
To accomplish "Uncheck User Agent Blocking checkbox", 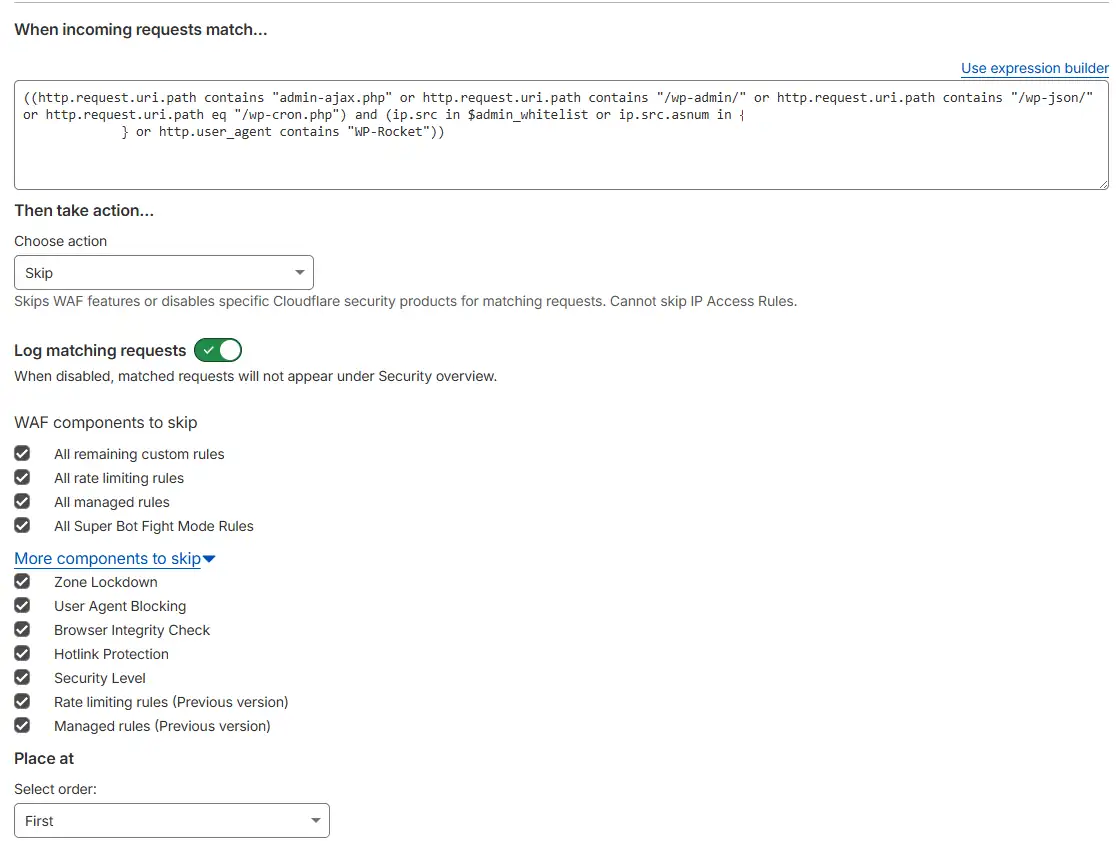I will (x=22, y=605).
